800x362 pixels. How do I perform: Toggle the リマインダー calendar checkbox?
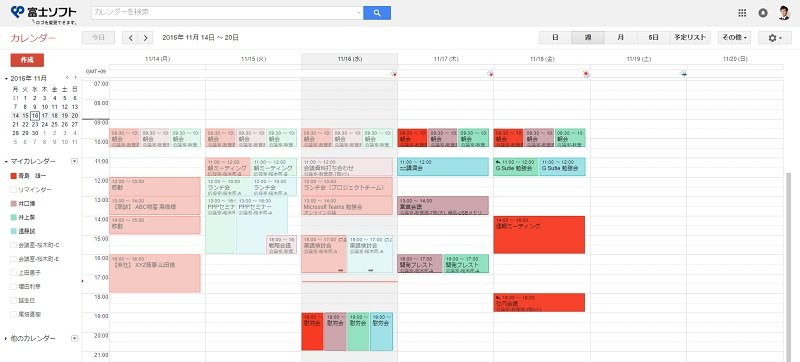tap(13, 190)
